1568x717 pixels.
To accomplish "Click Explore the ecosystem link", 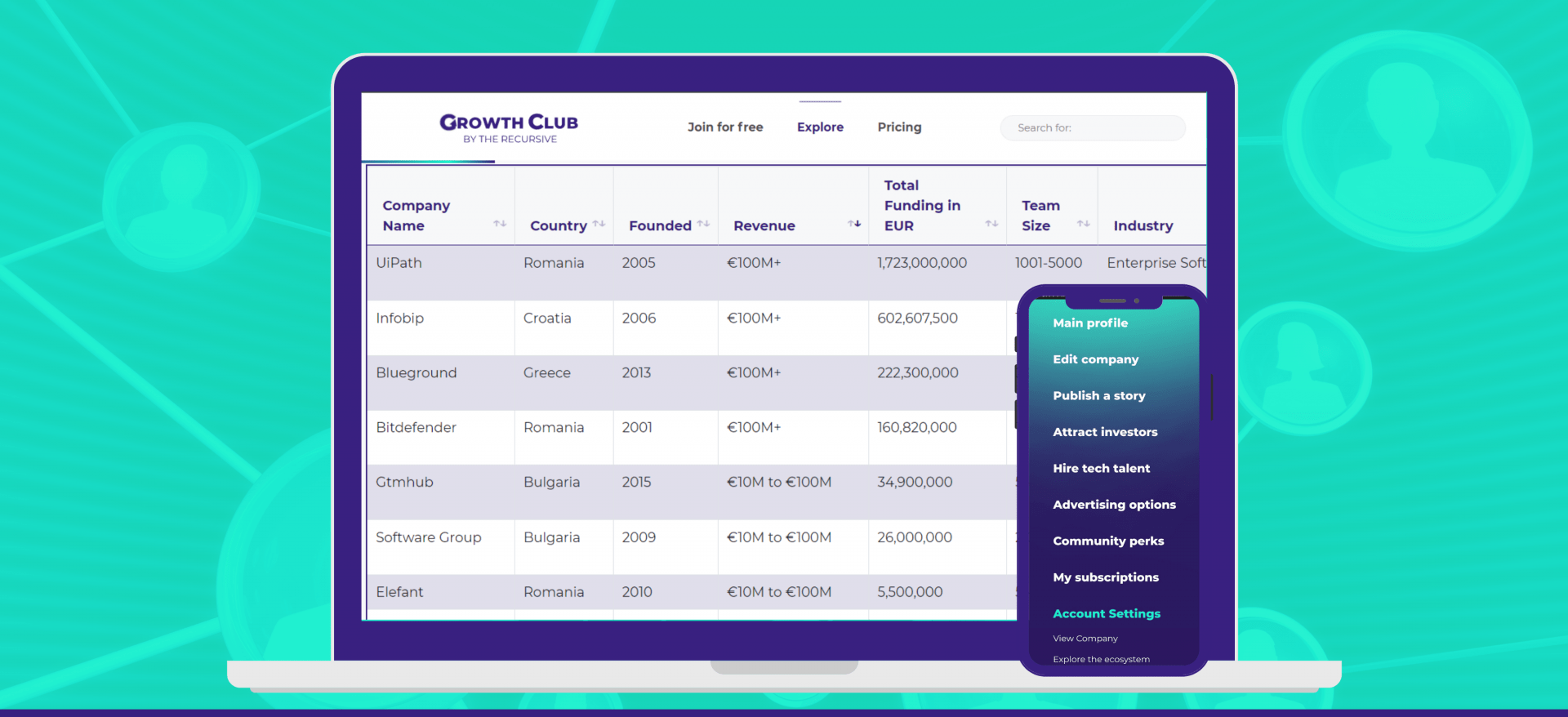I will pyautogui.click(x=1101, y=660).
